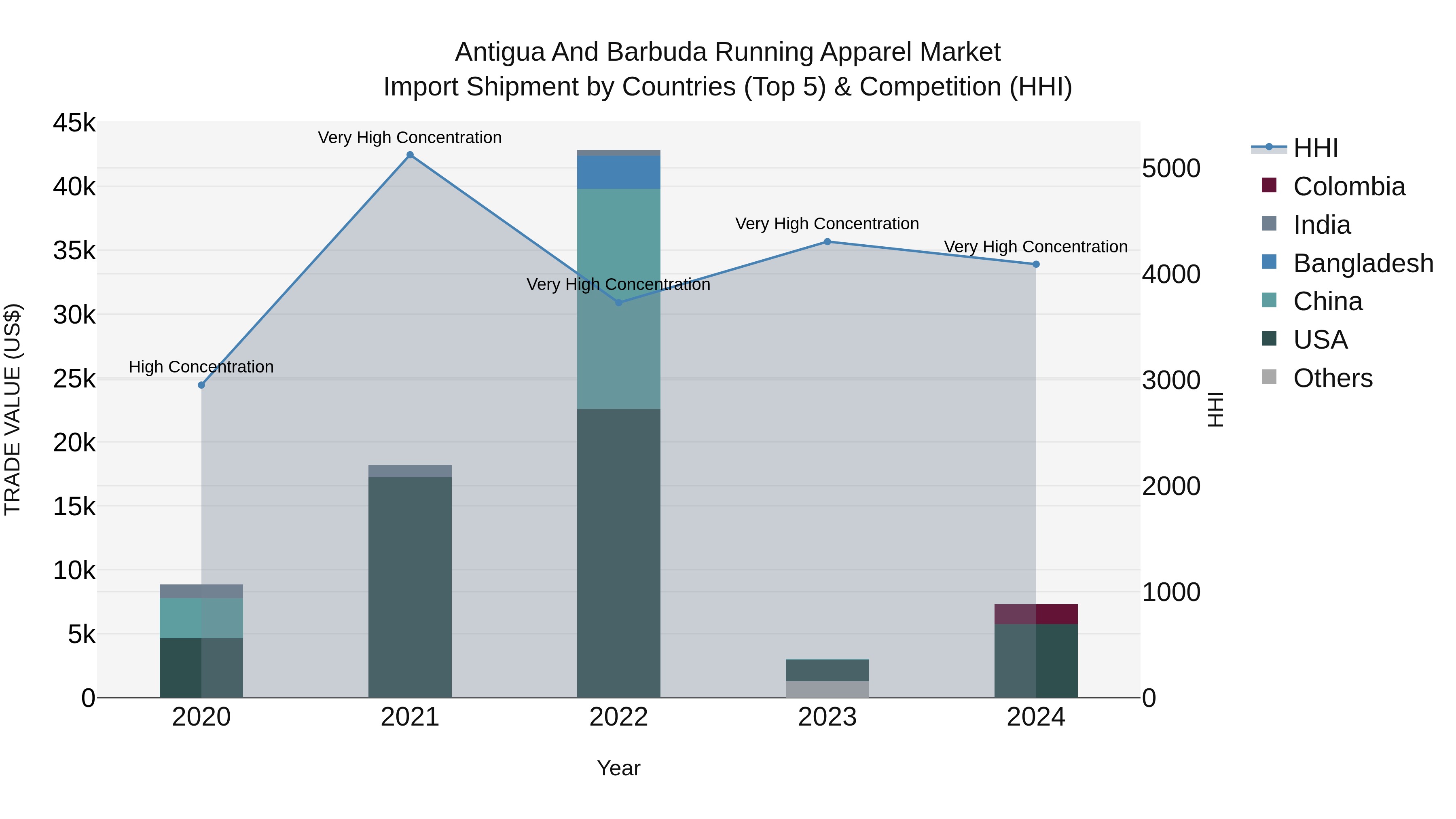This screenshot has height=819, width=1456.
Task: Click the 2023 'Very High Concentration' annotation
Action: 827,224
